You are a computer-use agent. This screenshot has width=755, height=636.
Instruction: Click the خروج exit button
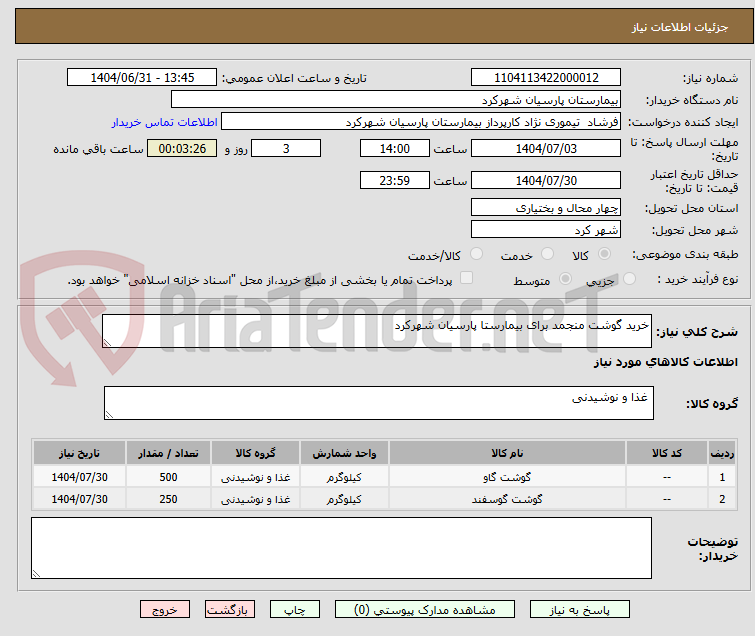[165, 610]
